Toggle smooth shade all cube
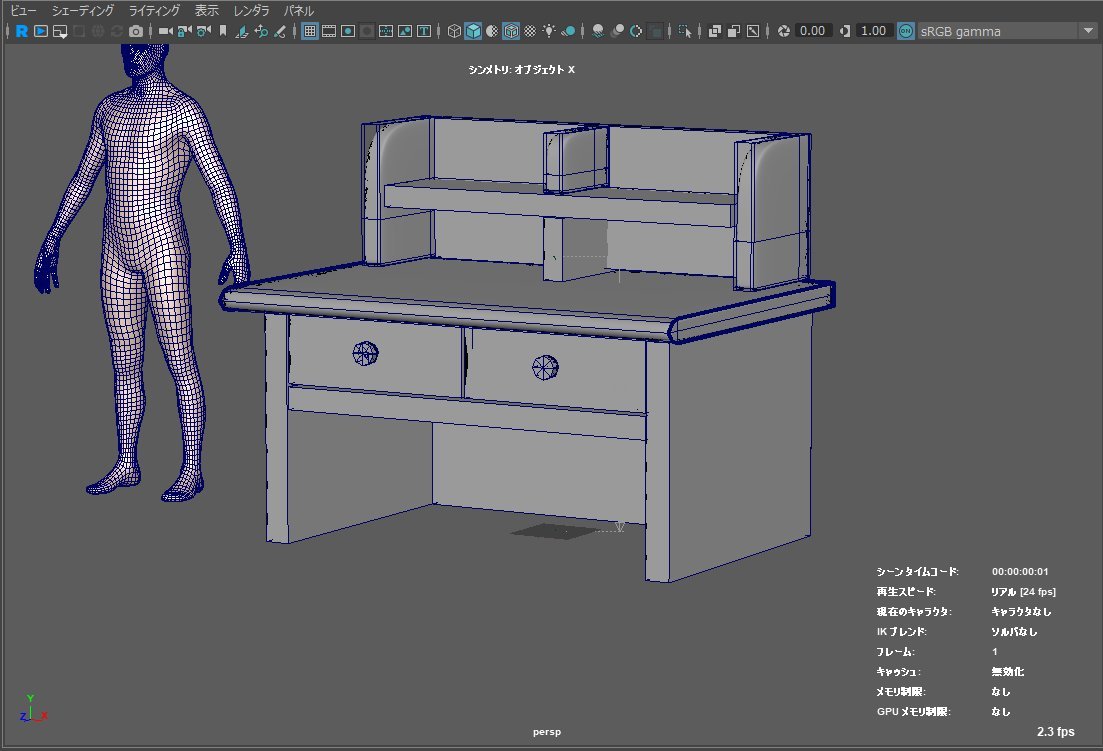The width and height of the screenshot is (1103, 751). 473,31
